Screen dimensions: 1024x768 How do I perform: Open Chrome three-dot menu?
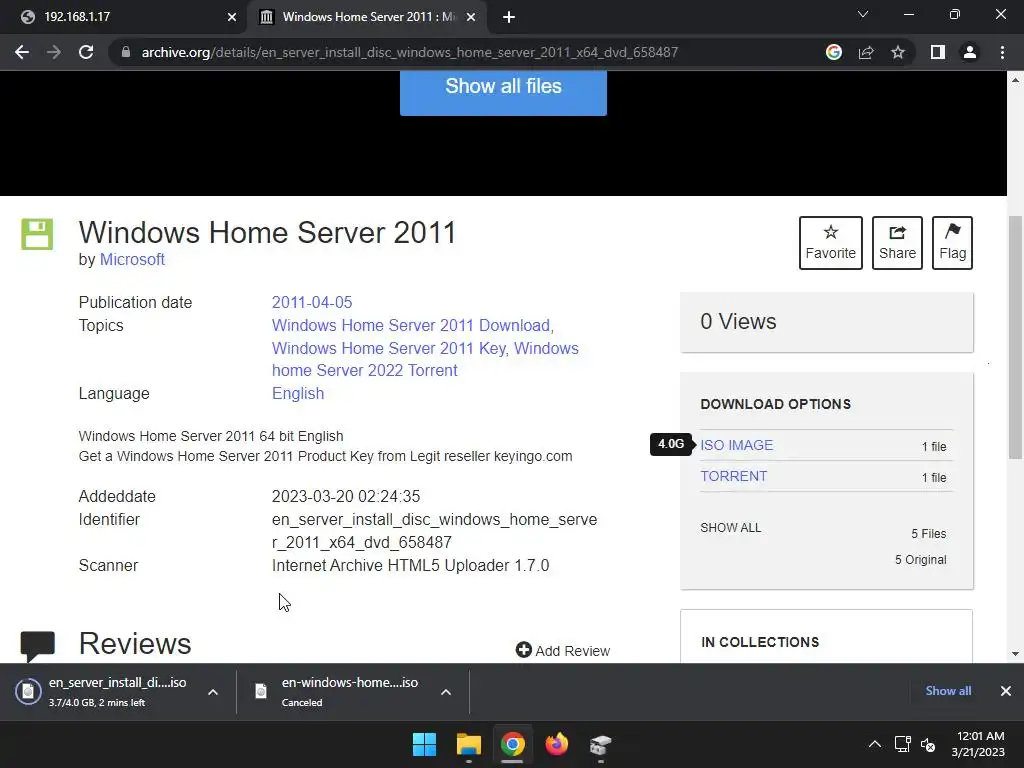coord(1002,52)
